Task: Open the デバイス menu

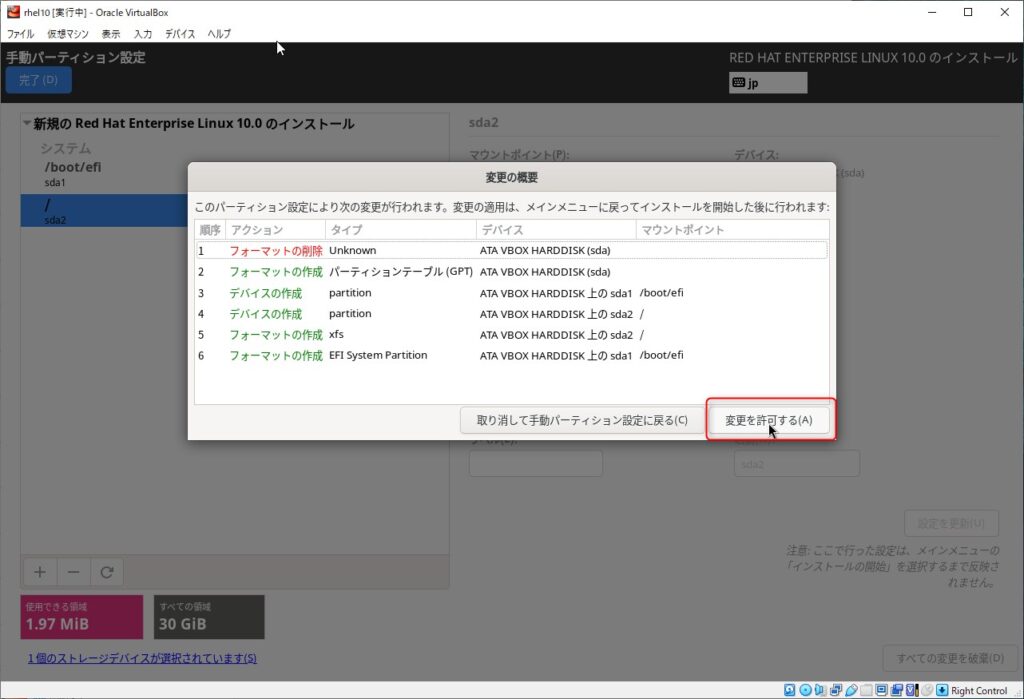Action: point(180,34)
